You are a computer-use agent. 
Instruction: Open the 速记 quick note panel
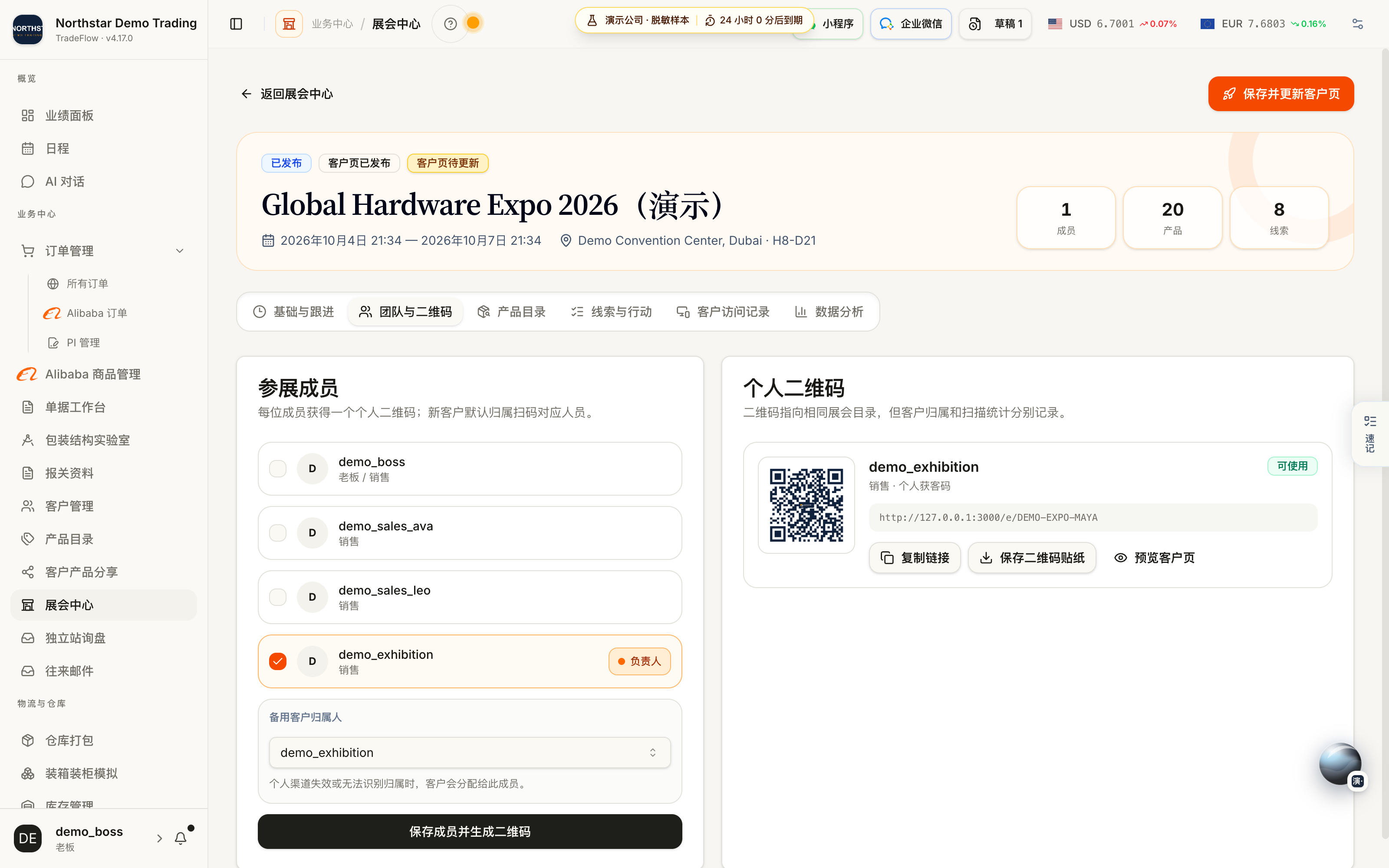click(1370, 434)
